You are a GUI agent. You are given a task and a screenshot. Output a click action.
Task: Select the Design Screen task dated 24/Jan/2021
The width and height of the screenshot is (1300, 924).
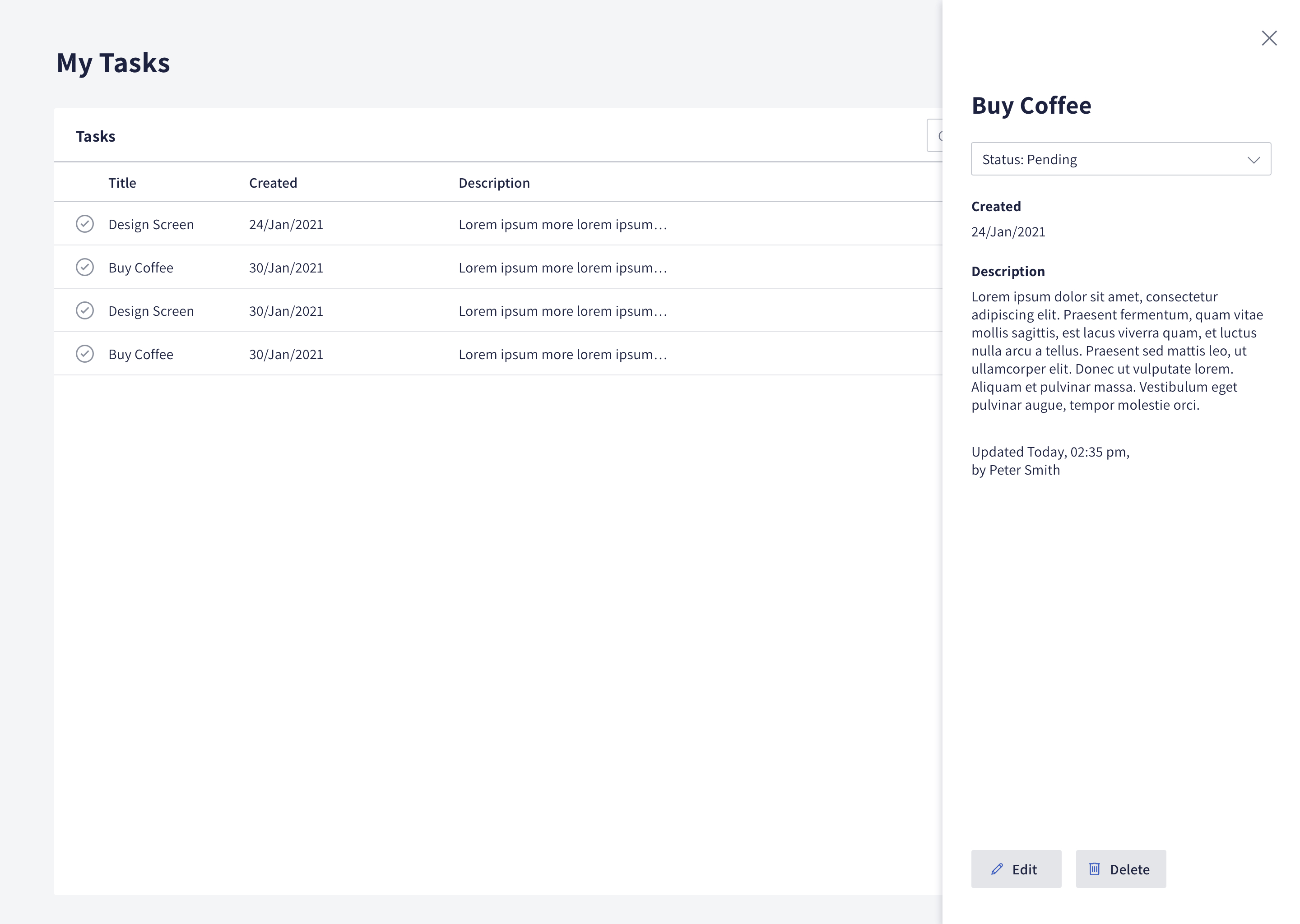[497, 224]
